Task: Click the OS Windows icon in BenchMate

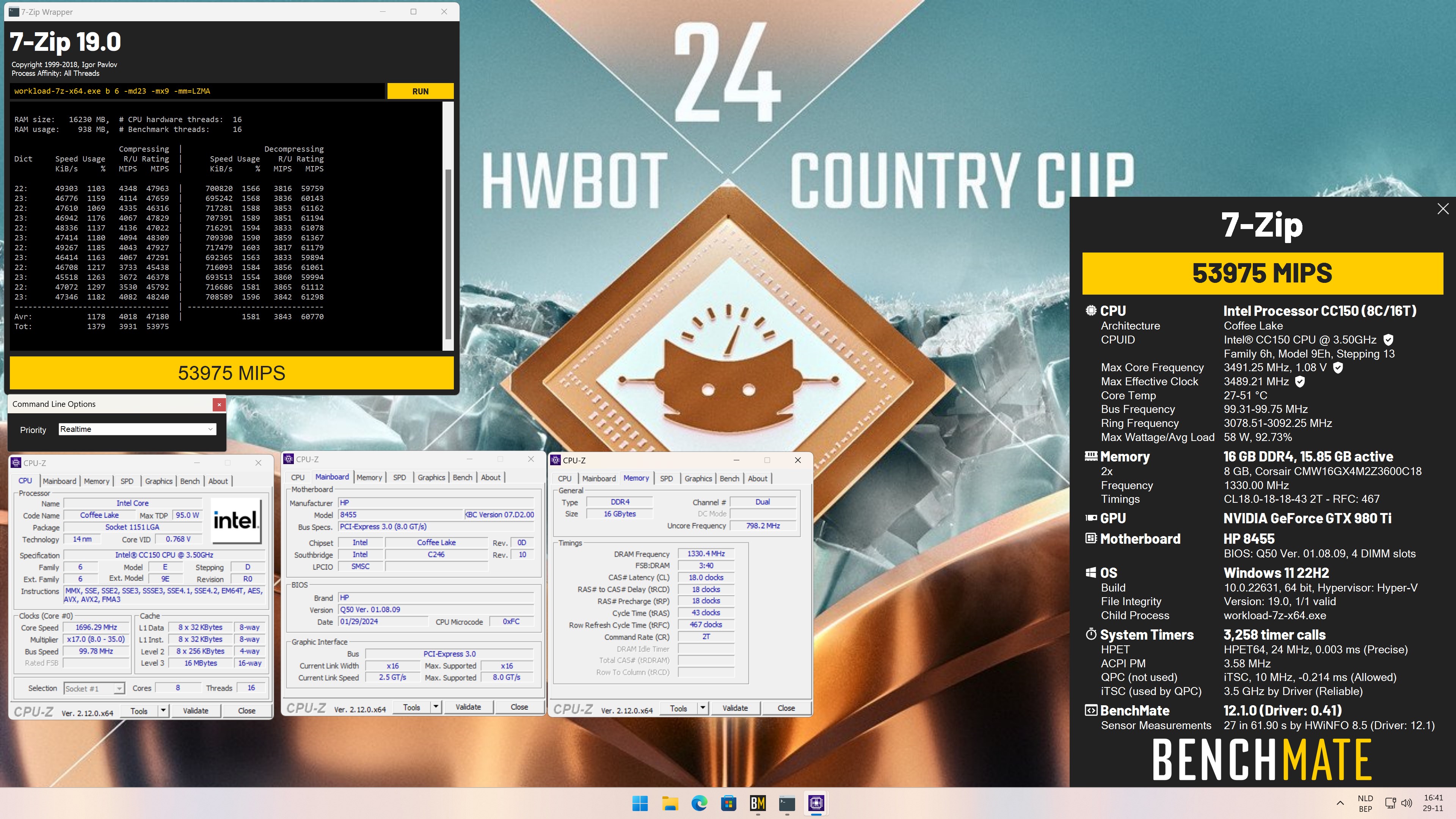Action: click(x=1091, y=573)
